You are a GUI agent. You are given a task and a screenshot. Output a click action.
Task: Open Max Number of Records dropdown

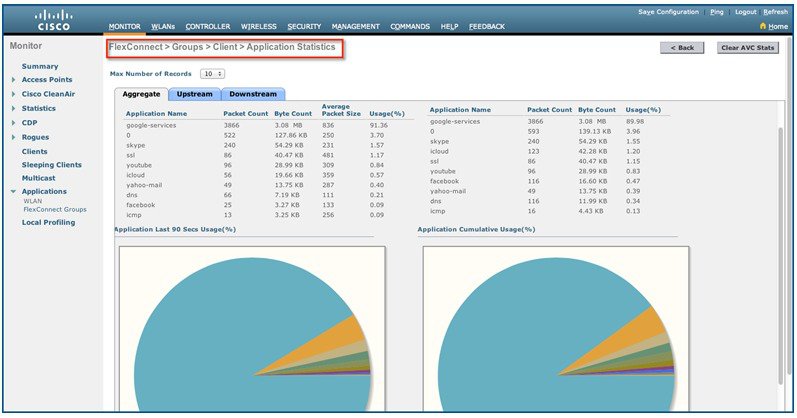(x=212, y=74)
